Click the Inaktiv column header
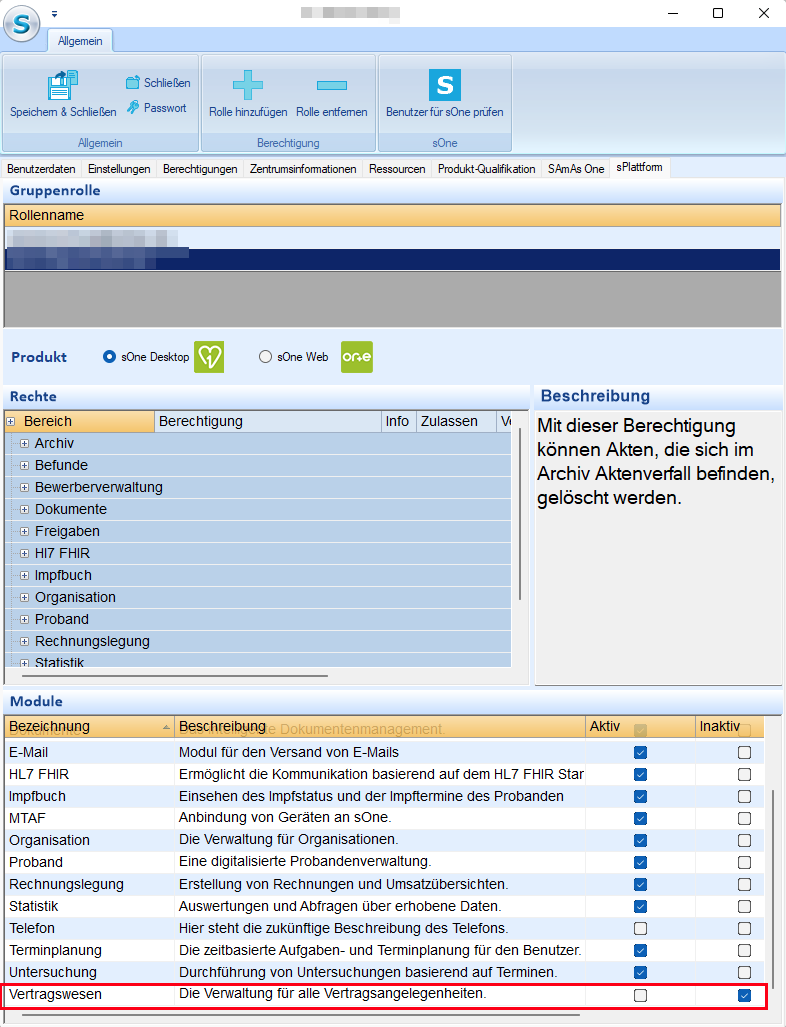 pos(730,726)
